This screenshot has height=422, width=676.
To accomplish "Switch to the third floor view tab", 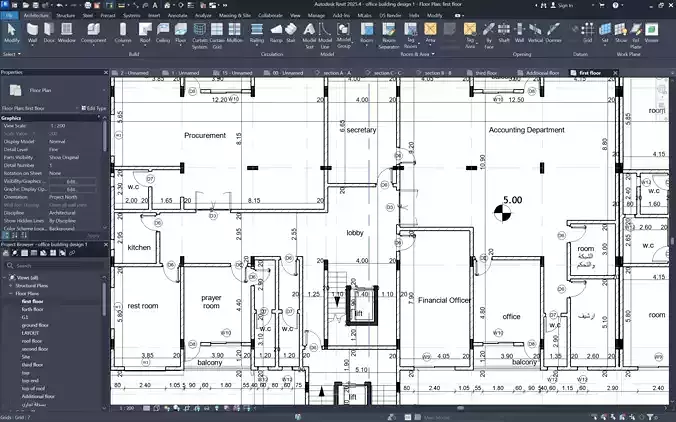I will [x=486, y=73].
